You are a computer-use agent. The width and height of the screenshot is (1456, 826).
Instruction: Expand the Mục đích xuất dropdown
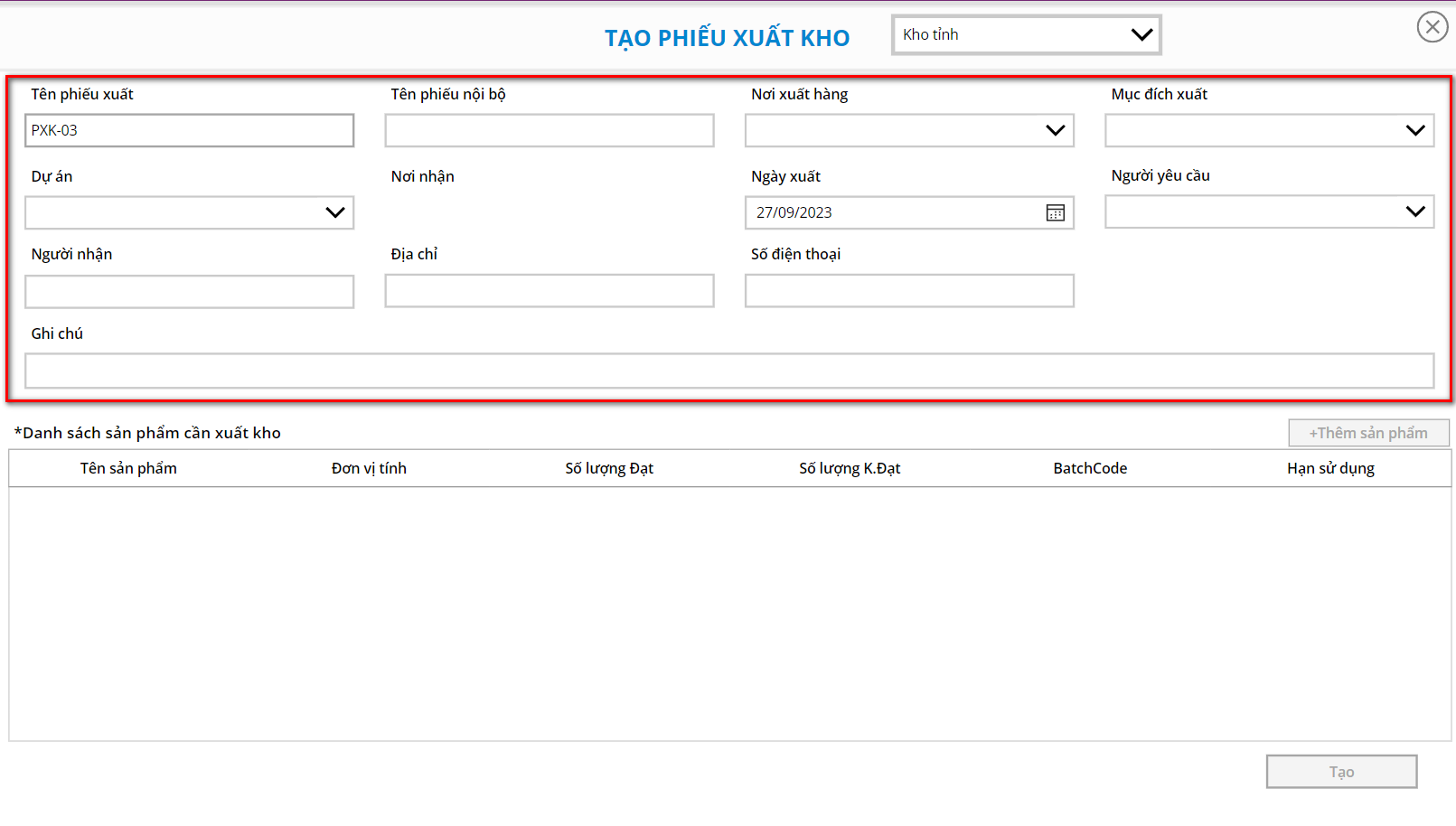[1269, 130]
